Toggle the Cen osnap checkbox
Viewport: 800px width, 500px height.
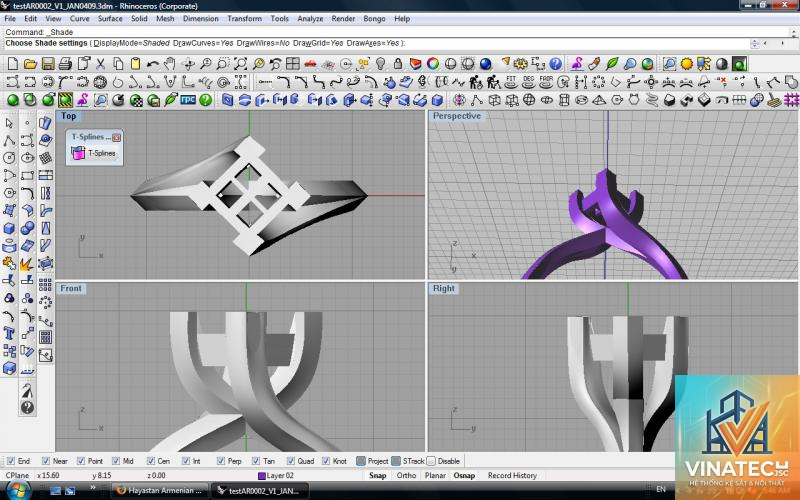pos(151,461)
